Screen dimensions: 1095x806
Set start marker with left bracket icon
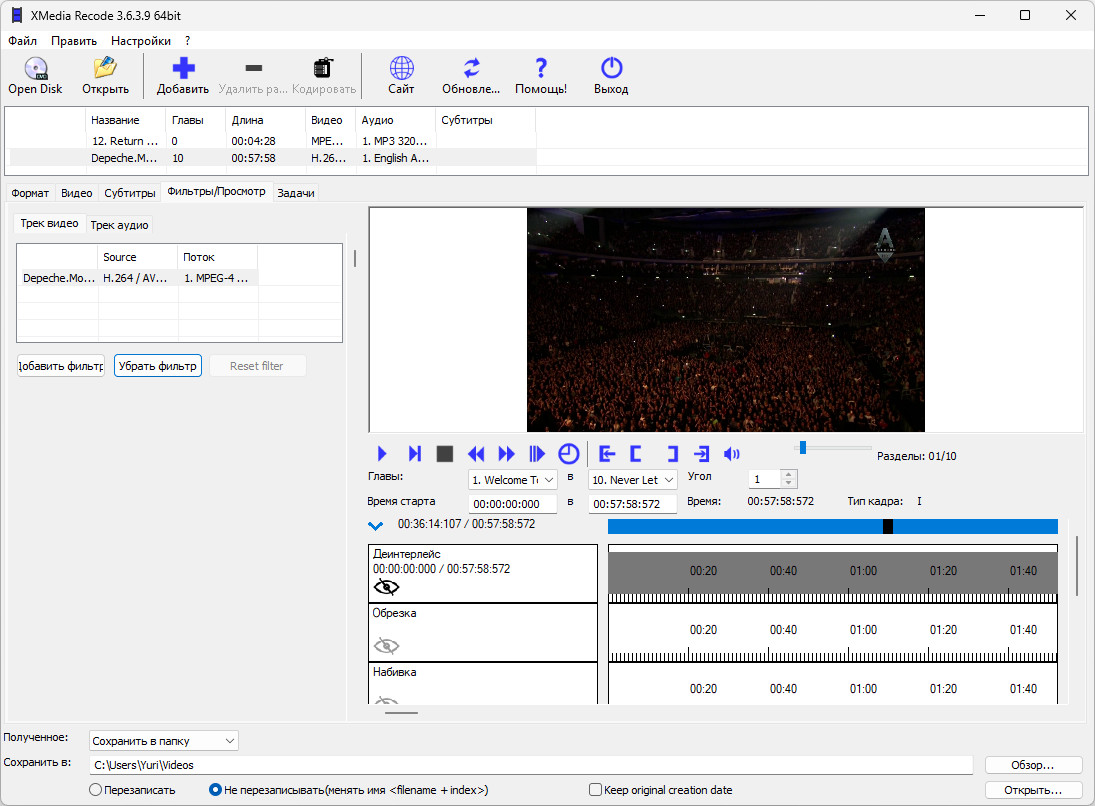click(635, 454)
